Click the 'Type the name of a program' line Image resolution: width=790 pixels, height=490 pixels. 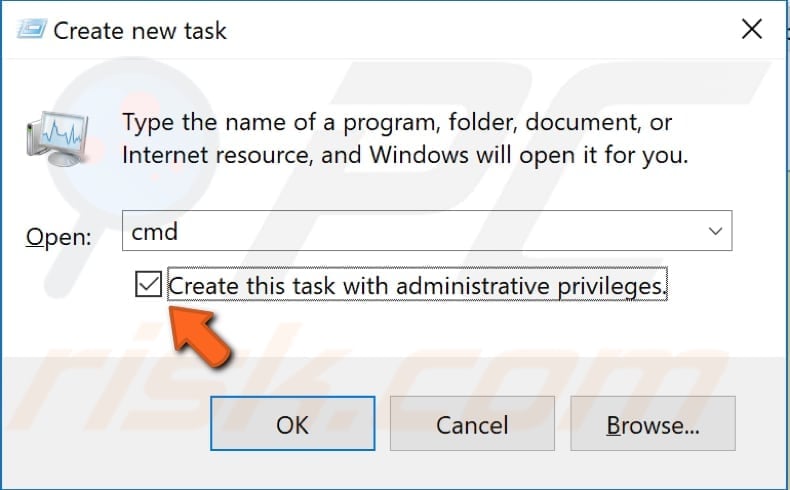[x=397, y=124]
